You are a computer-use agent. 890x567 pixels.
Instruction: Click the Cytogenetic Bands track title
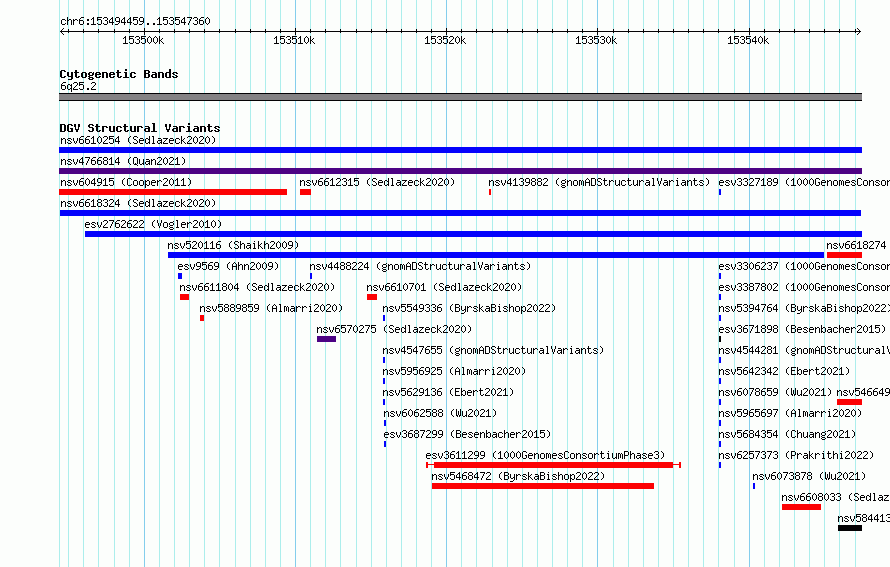pyautogui.click(x=119, y=74)
